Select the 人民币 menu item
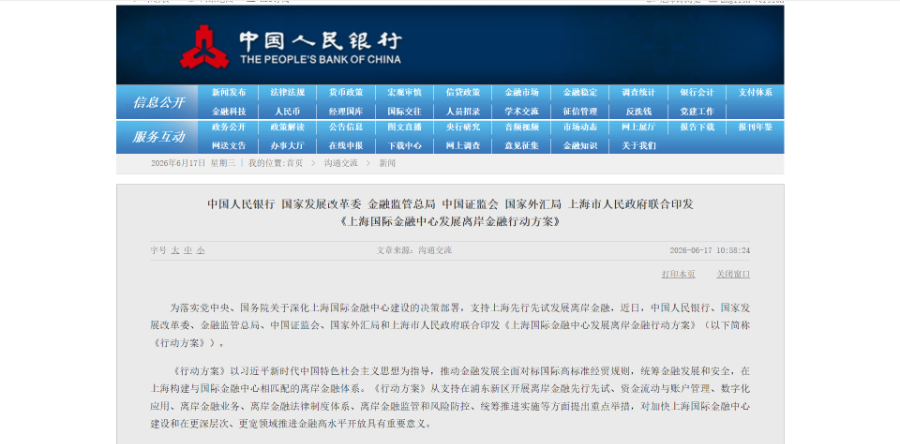 [x=287, y=111]
